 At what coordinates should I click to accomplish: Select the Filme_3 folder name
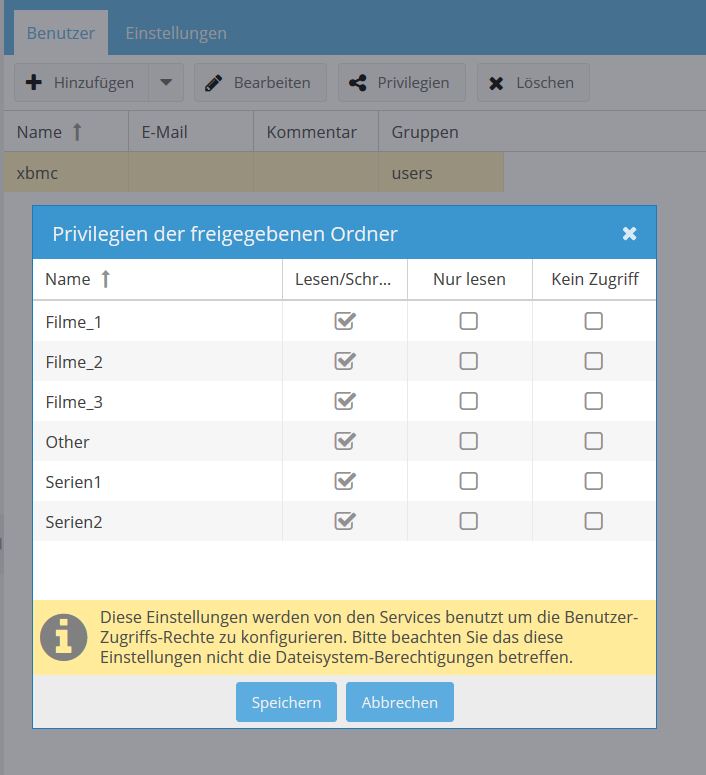(x=74, y=402)
